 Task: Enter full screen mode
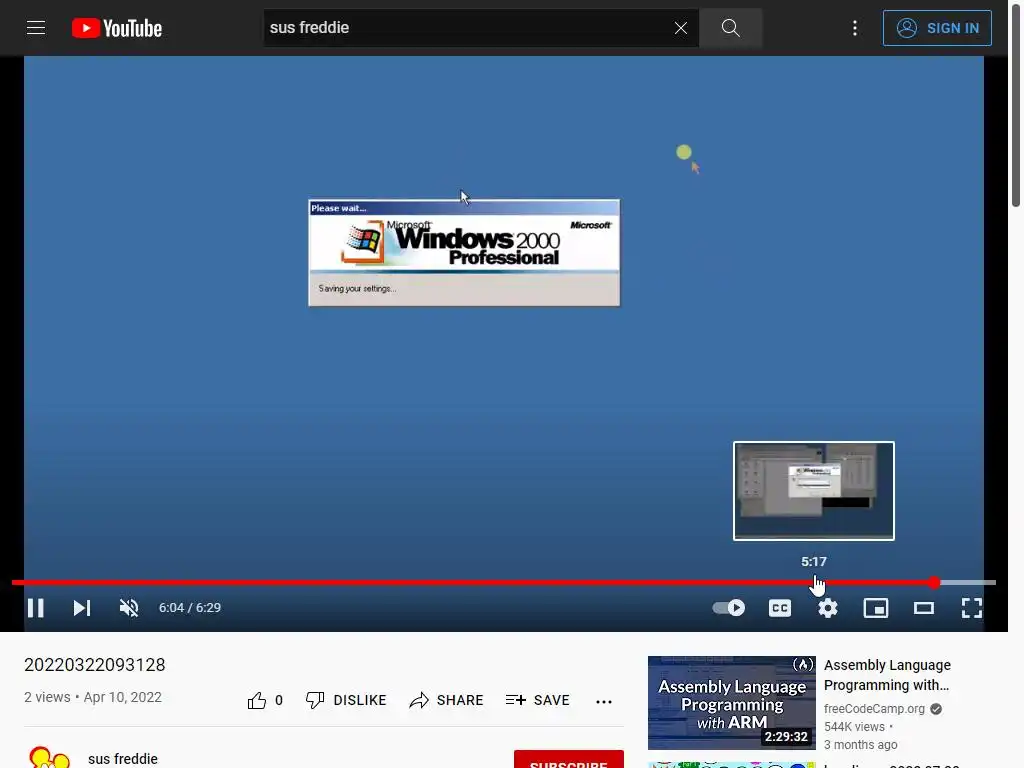click(x=972, y=608)
